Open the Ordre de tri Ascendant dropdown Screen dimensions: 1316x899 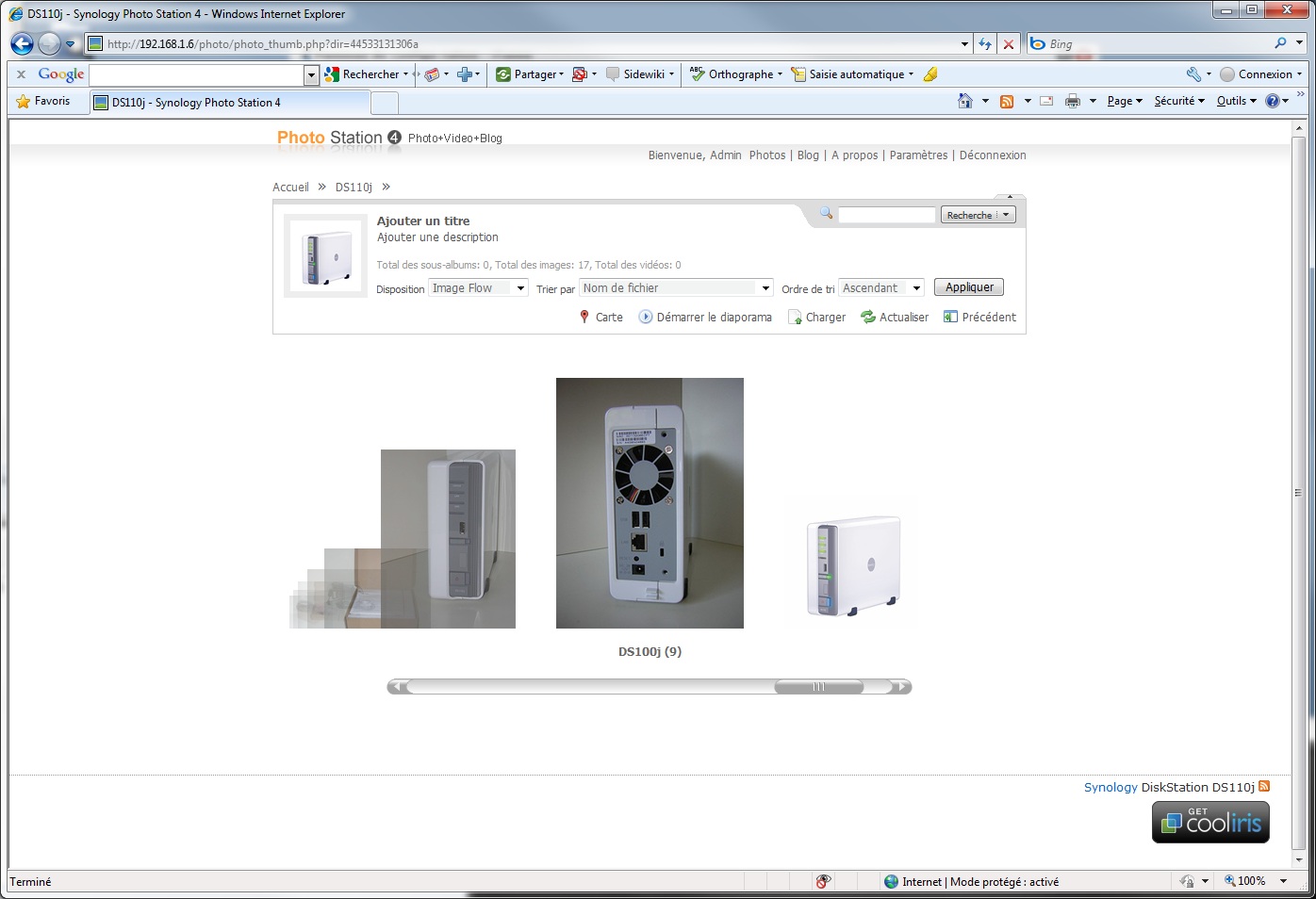(x=881, y=288)
